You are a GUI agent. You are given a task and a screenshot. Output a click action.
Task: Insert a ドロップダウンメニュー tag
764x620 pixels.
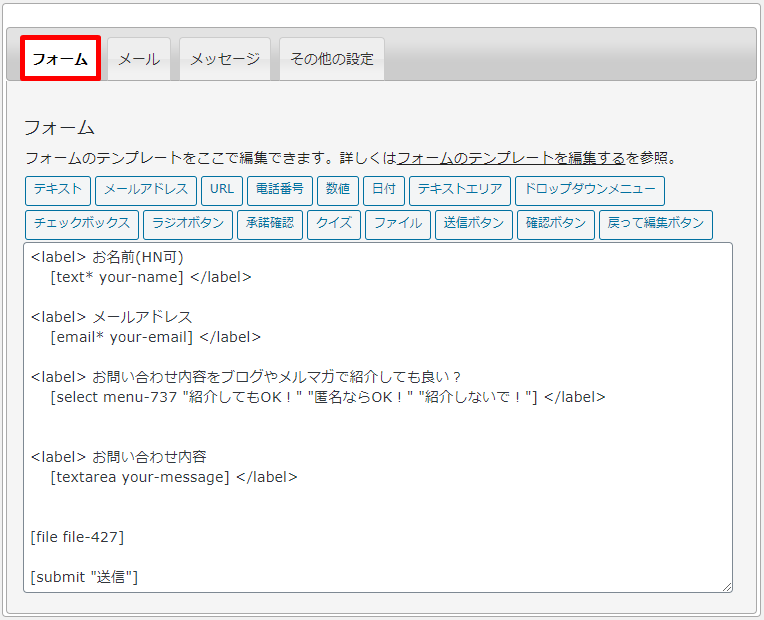coord(589,190)
